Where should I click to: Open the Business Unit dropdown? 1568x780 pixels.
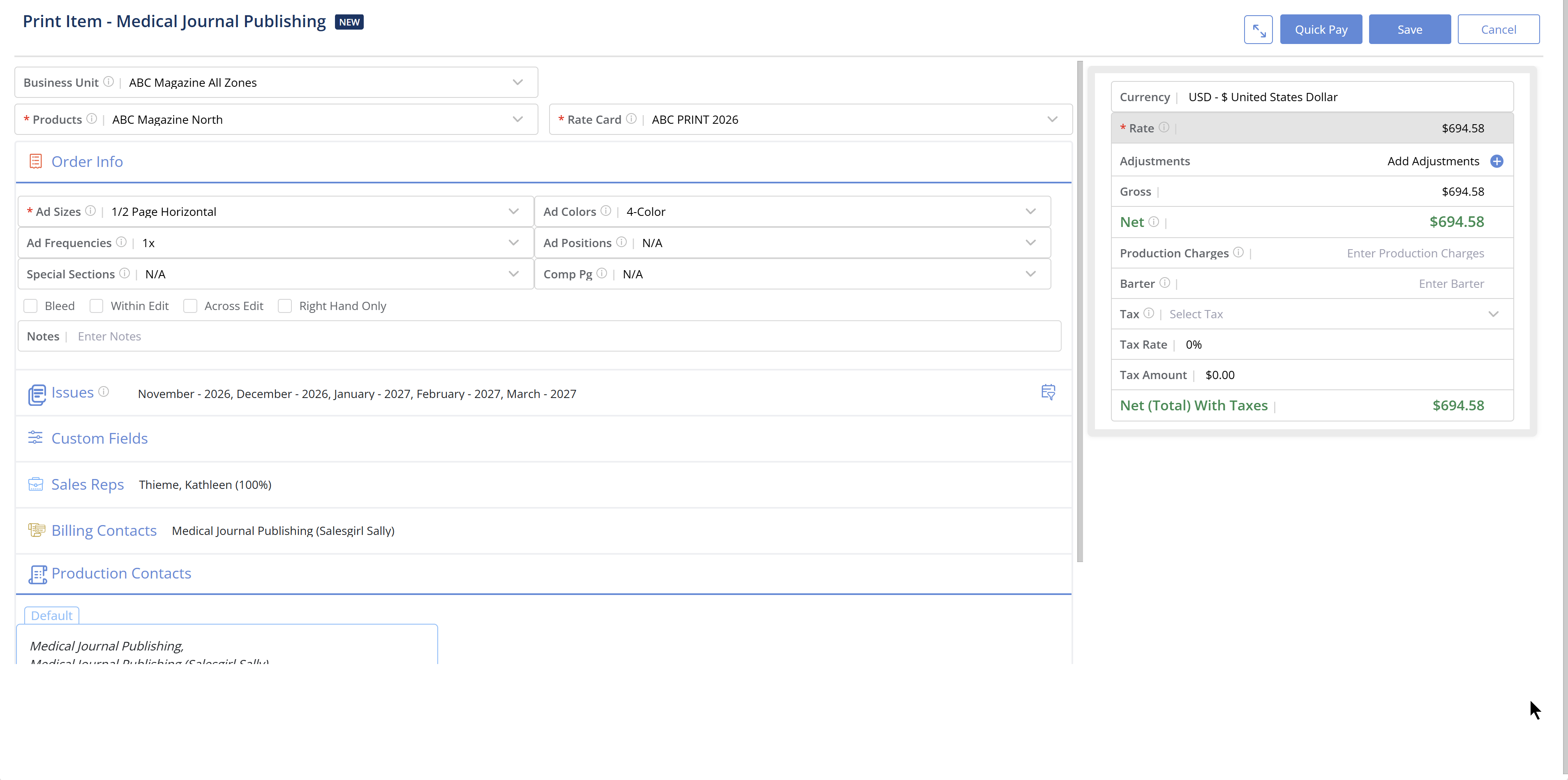pyautogui.click(x=517, y=82)
